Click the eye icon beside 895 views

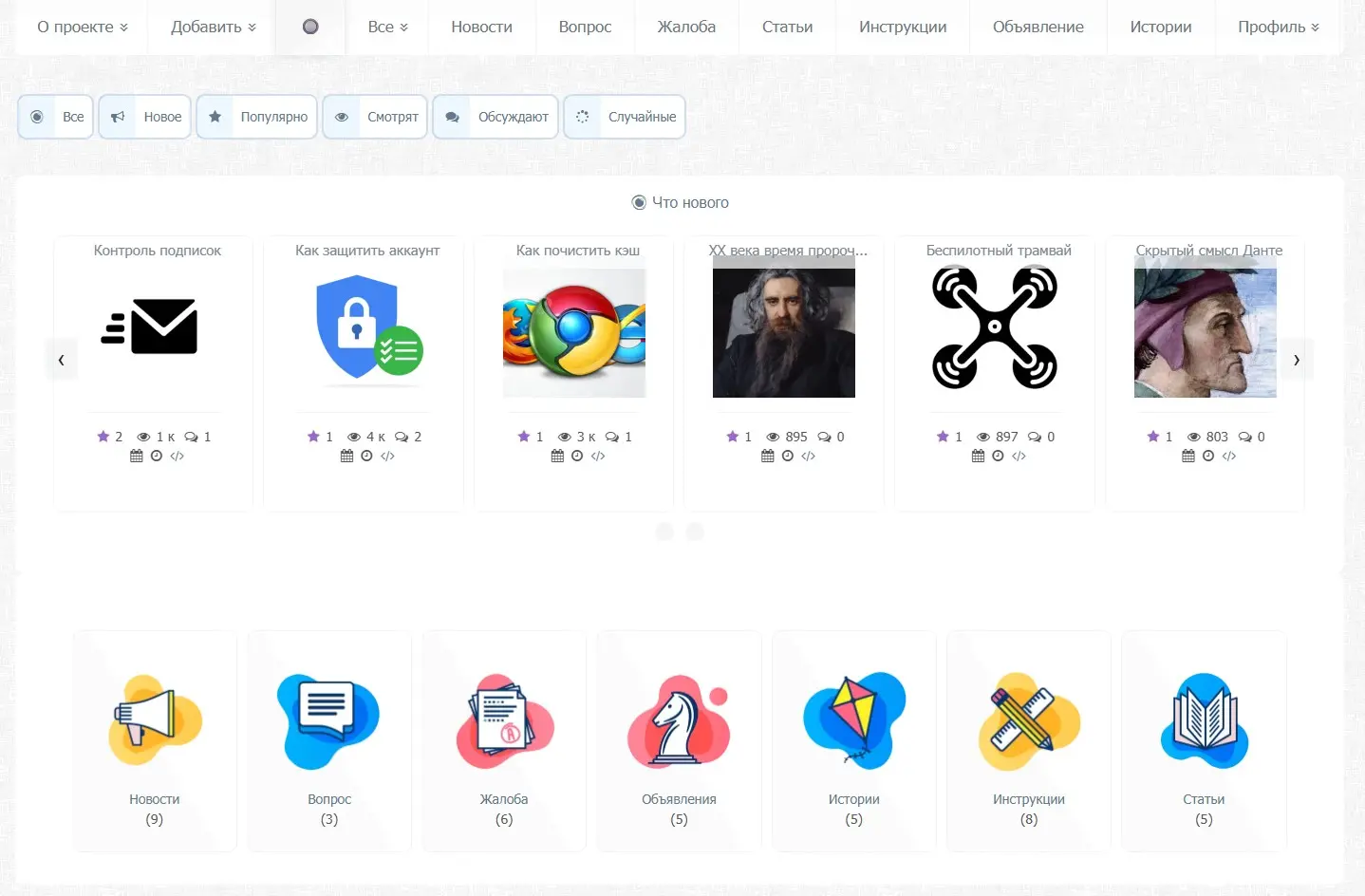click(x=774, y=438)
